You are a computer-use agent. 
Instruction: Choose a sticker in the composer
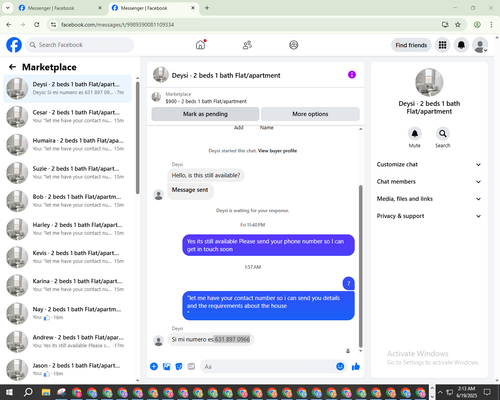(x=179, y=367)
